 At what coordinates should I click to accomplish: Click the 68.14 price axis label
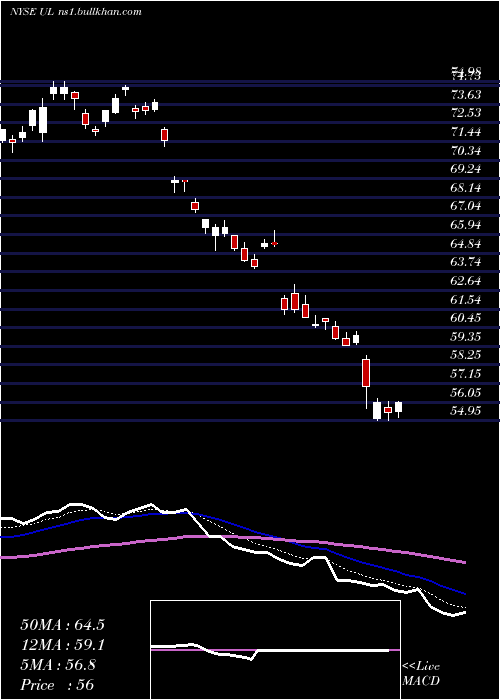466,188
